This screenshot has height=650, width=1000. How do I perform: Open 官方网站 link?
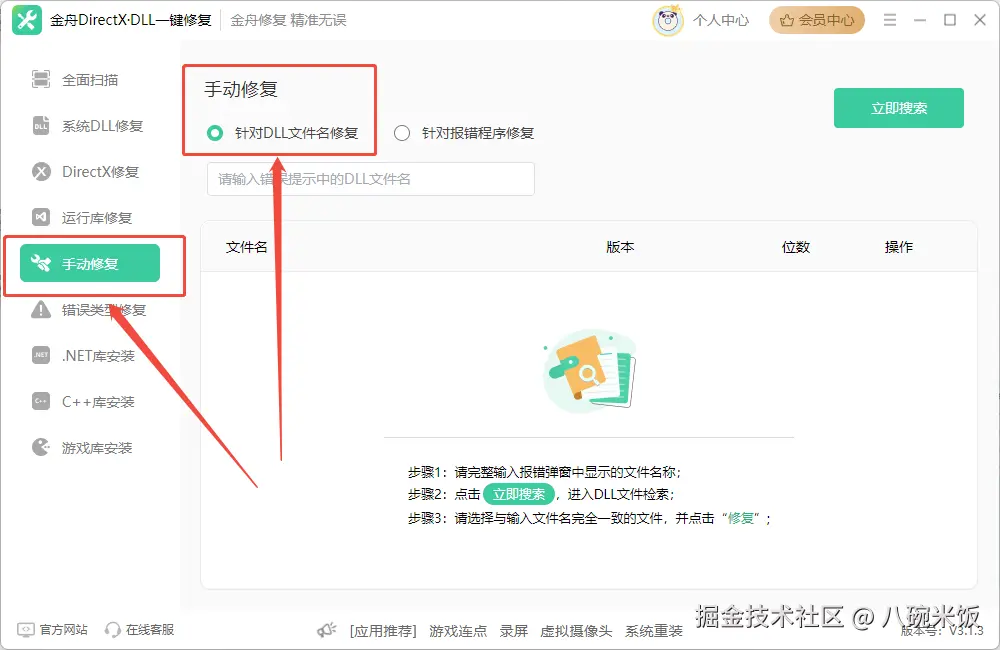(x=63, y=630)
